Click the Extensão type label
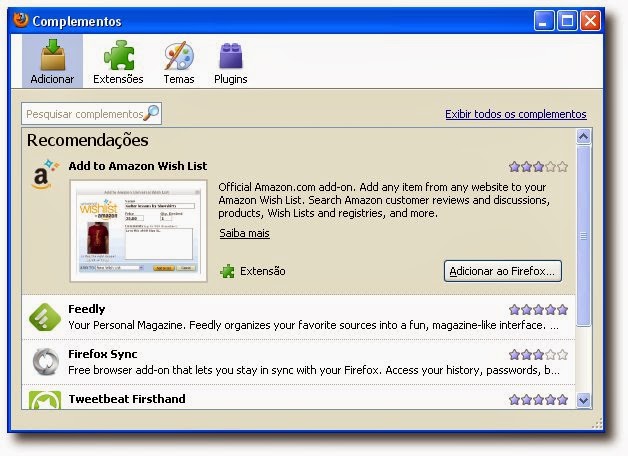 coord(263,271)
